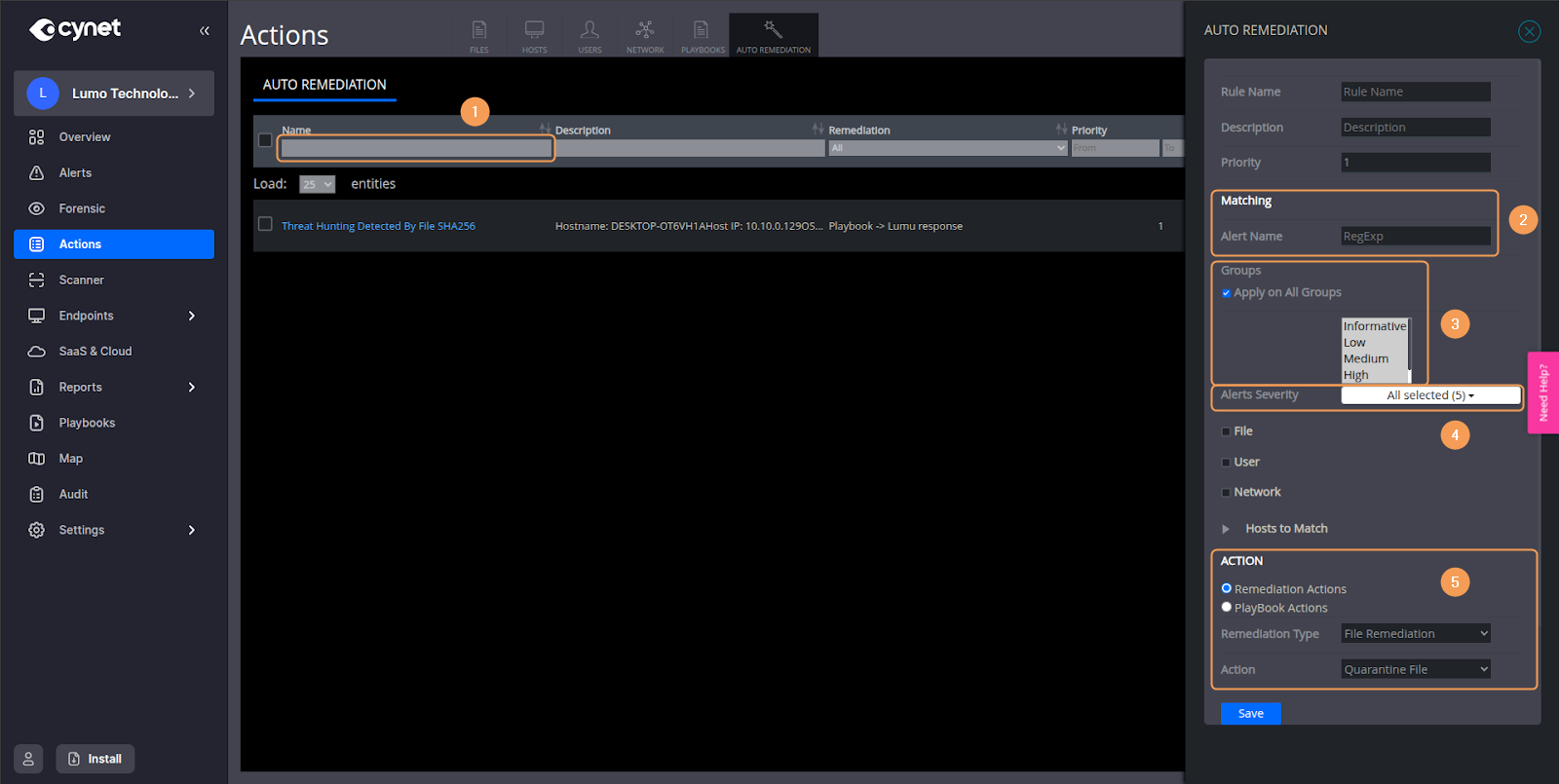The height and width of the screenshot is (784, 1559).
Task: Select the Users actions icon
Action: [x=589, y=35]
